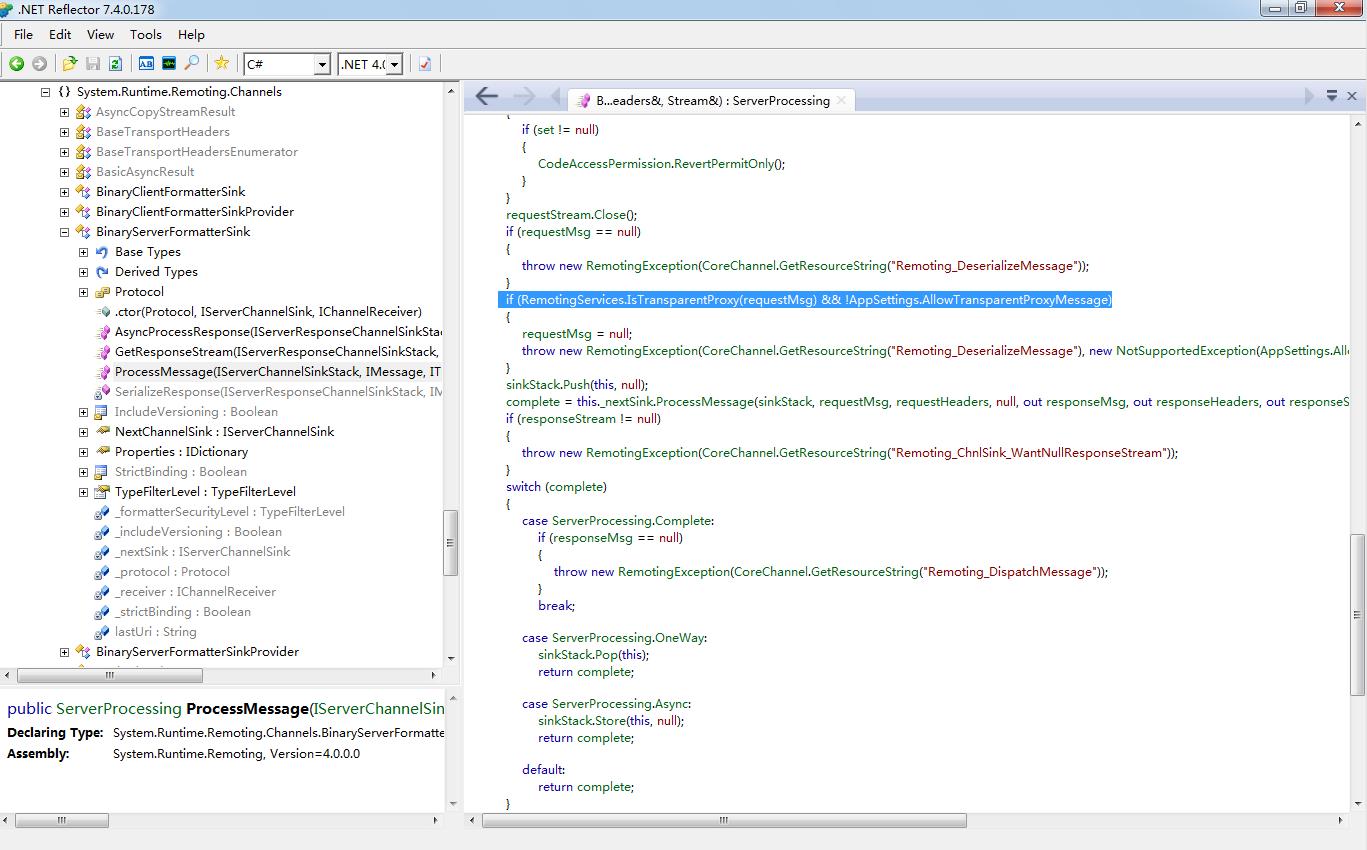This screenshot has height=850, width=1367.
Task: Click the back arrow in the code pane
Action: pyautogui.click(x=487, y=96)
